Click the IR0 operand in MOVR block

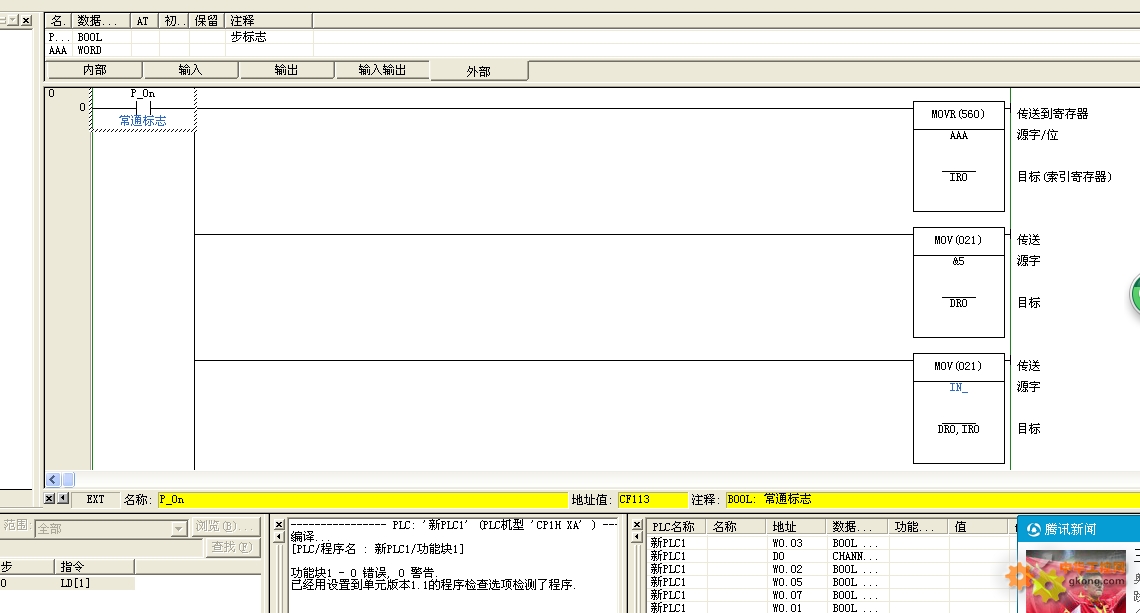coord(958,177)
